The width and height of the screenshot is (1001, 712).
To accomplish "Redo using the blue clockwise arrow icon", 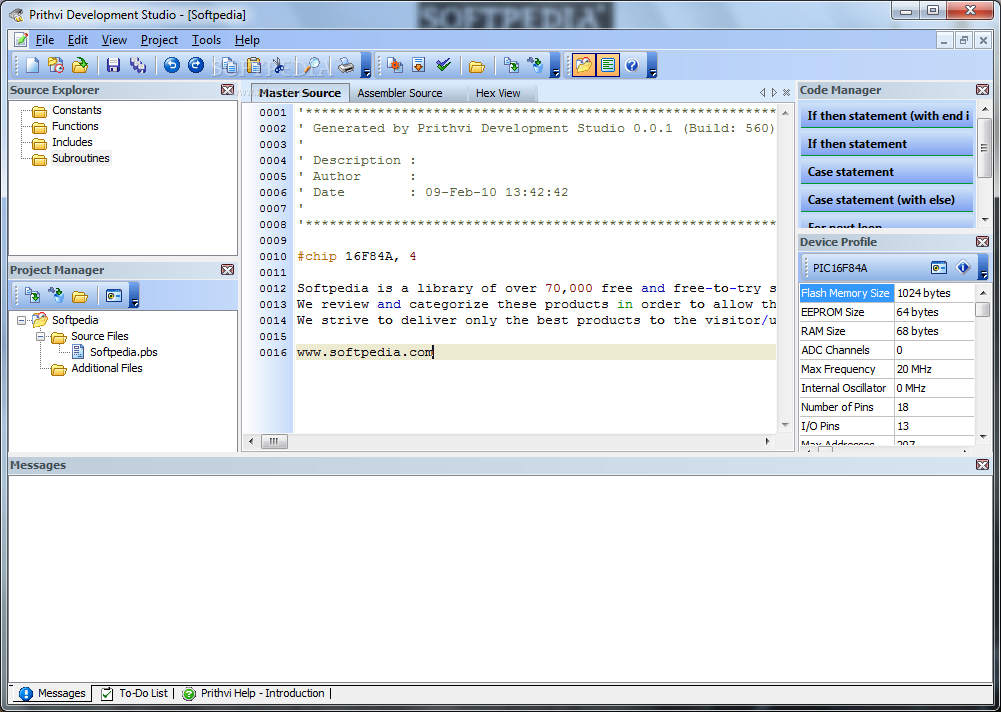I will (x=196, y=65).
